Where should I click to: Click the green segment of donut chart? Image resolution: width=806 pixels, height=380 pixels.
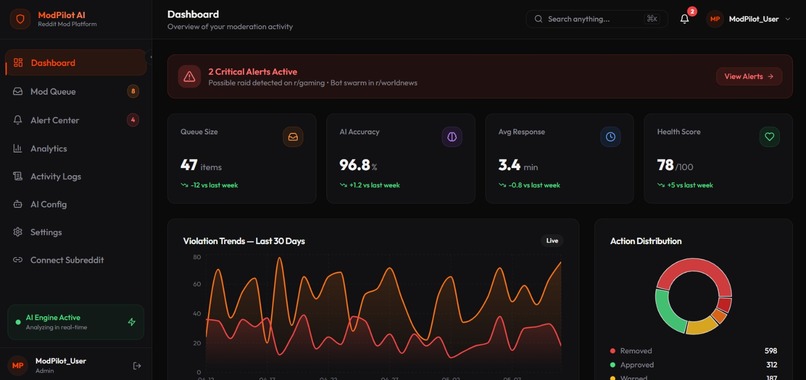point(668,313)
